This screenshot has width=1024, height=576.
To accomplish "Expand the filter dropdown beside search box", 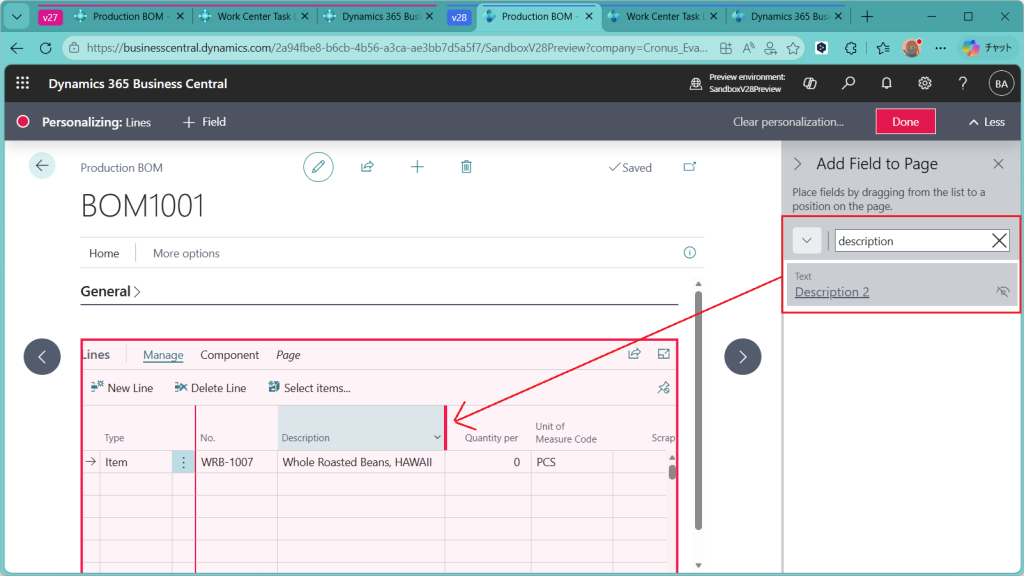I will coord(807,240).
